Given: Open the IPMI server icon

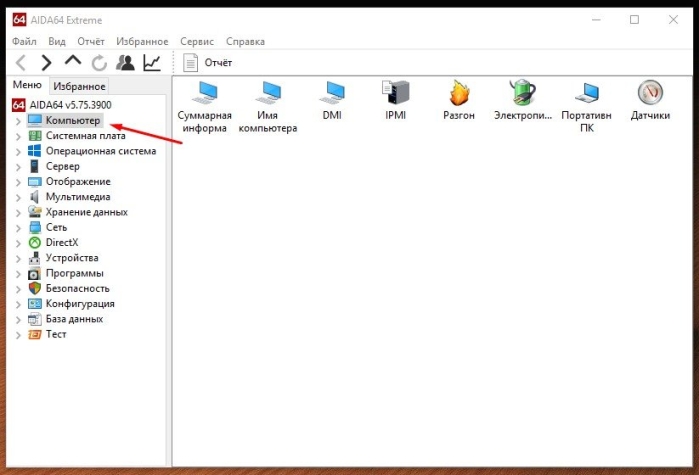Looking at the screenshot, I should coord(395,101).
